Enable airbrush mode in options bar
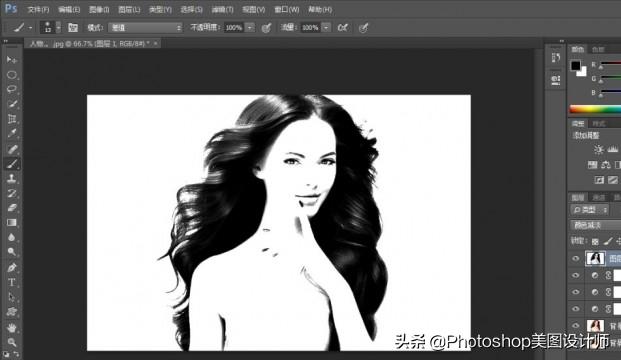The width and height of the screenshot is (621, 360). [x=342, y=28]
